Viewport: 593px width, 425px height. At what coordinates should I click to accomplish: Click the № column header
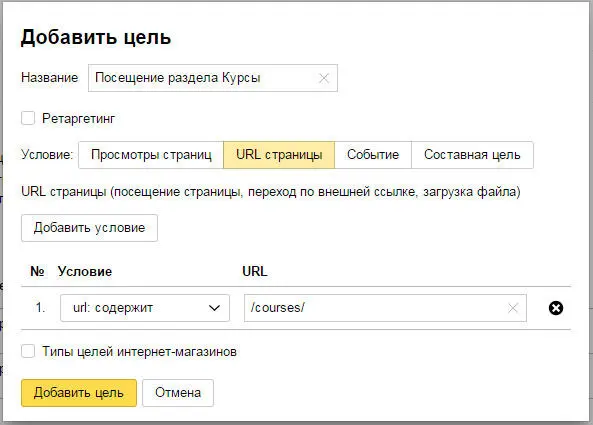coord(37,271)
